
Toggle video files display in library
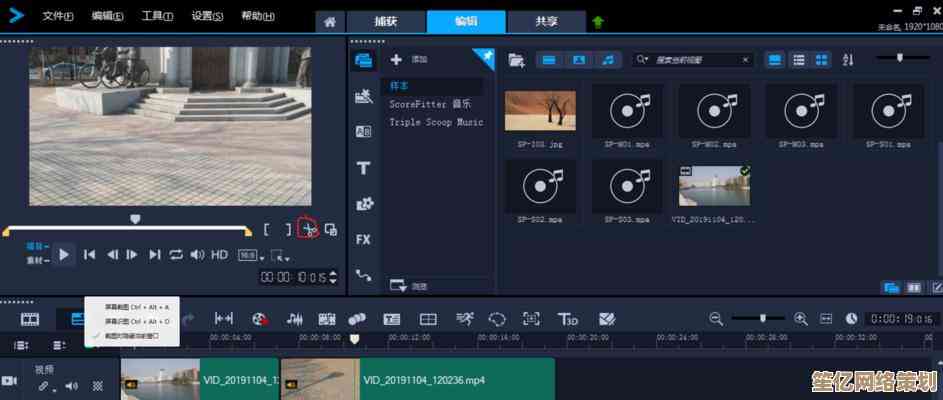(549, 60)
